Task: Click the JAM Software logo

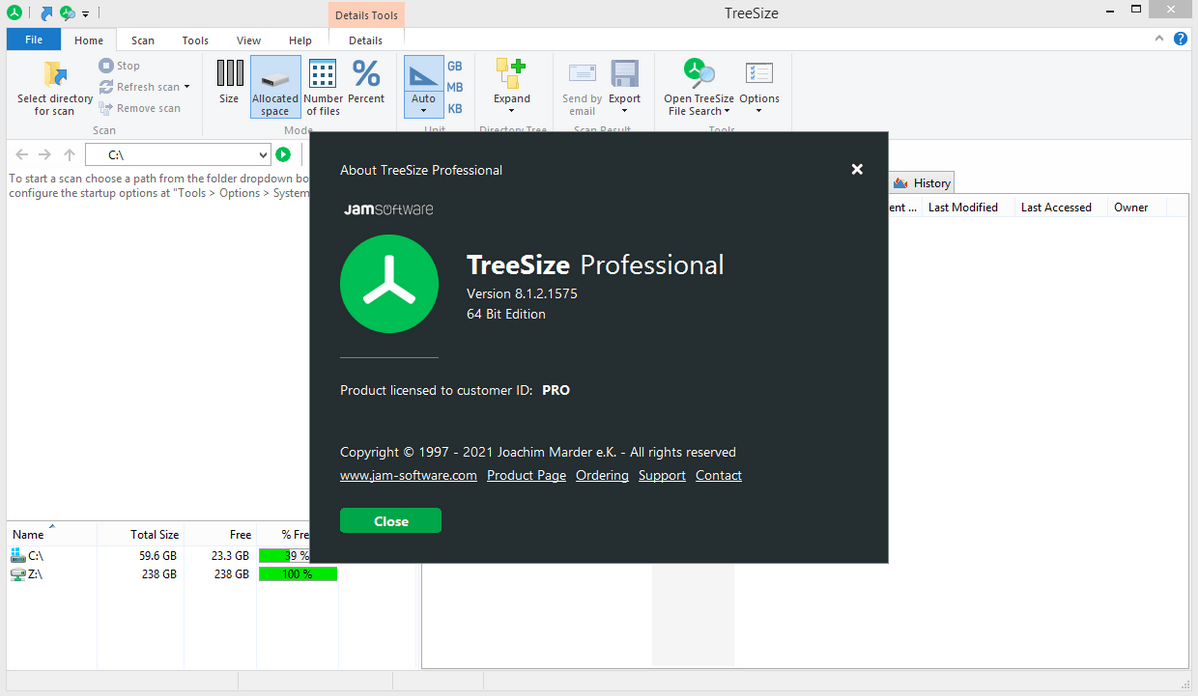Action: click(388, 209)
